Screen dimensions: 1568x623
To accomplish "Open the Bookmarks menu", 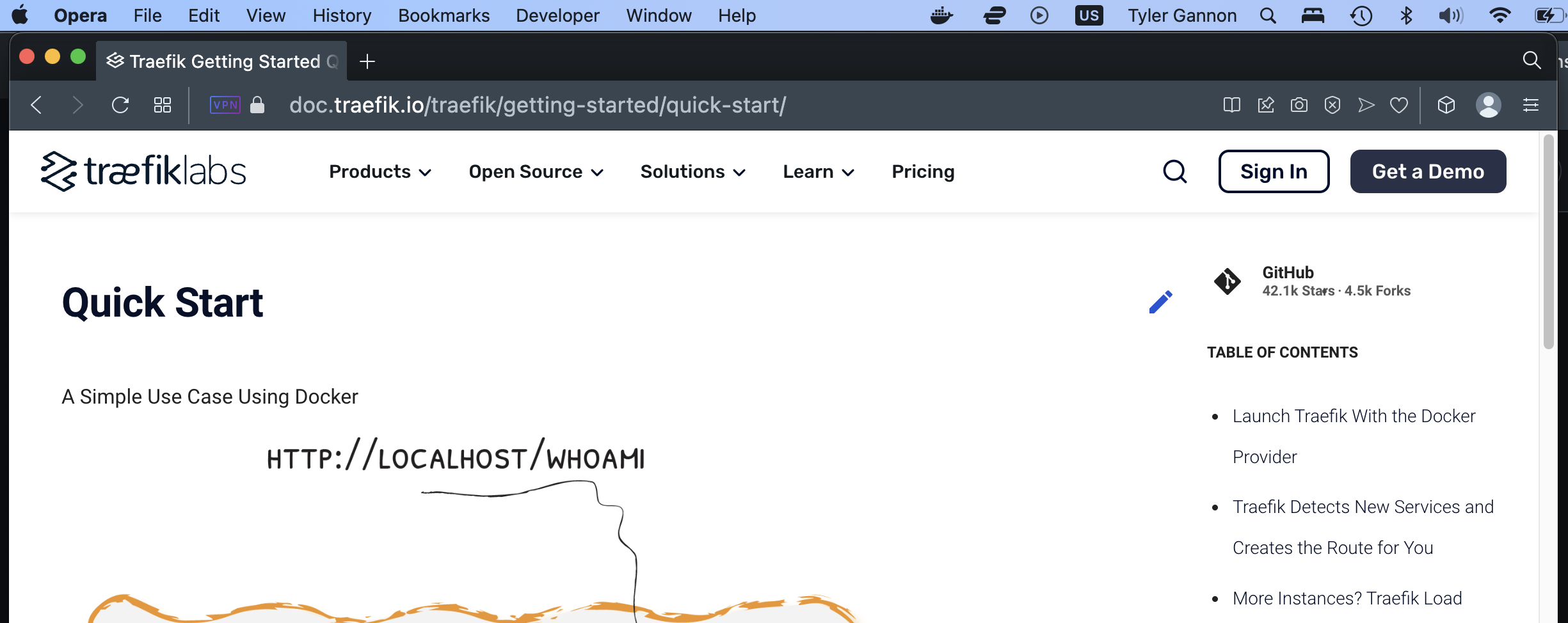I will tap(443, 15).
